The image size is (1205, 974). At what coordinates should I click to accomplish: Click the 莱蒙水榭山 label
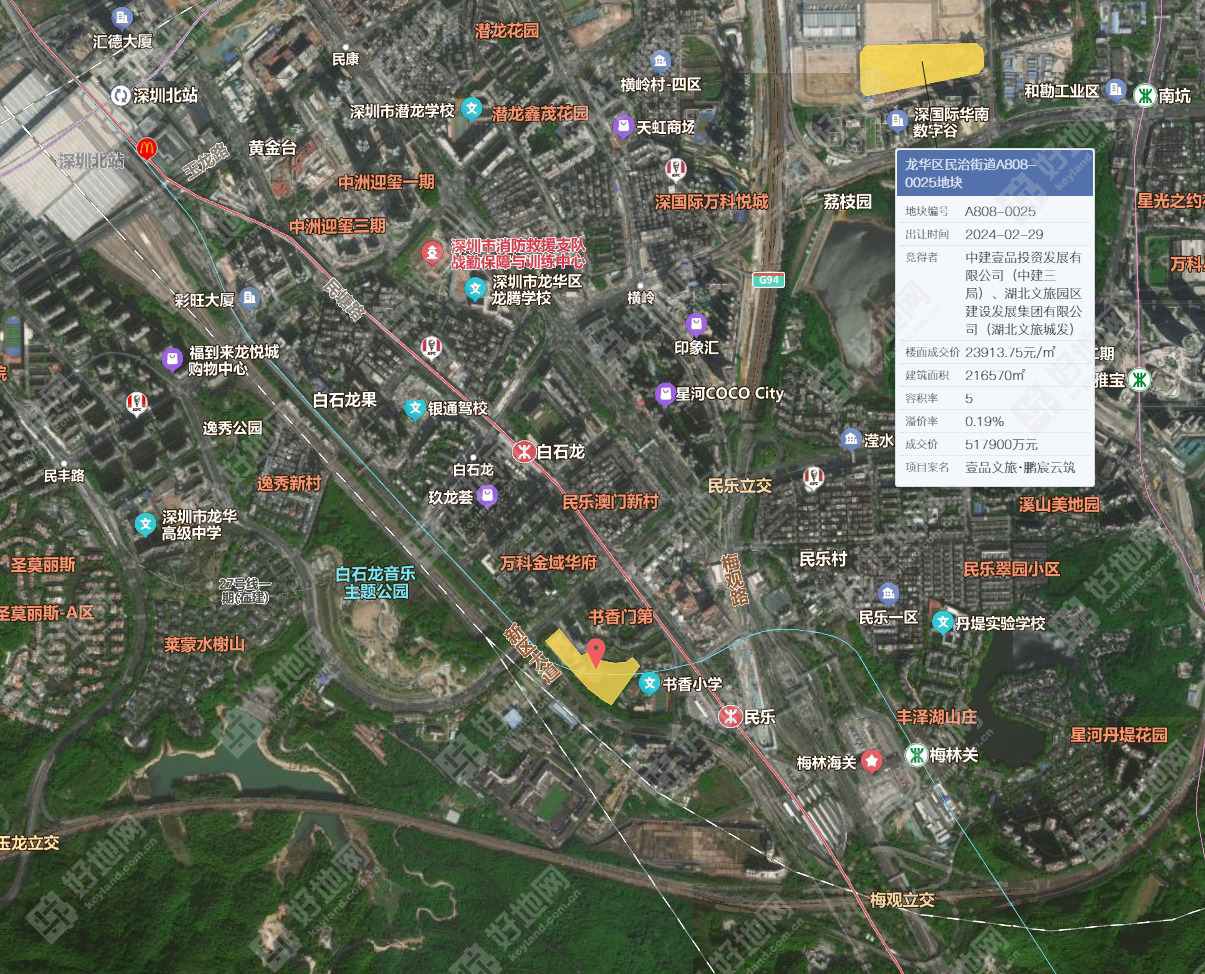click(x=204, y=644)
